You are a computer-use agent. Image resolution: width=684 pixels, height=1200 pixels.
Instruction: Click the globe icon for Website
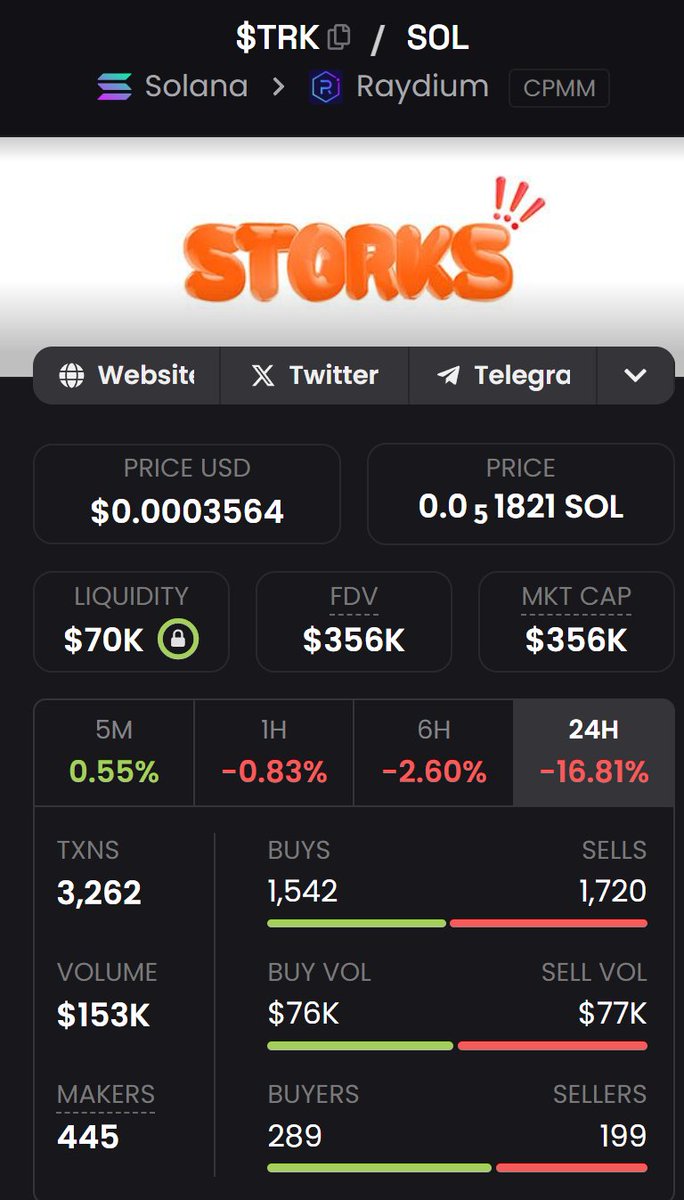point(71,376)
